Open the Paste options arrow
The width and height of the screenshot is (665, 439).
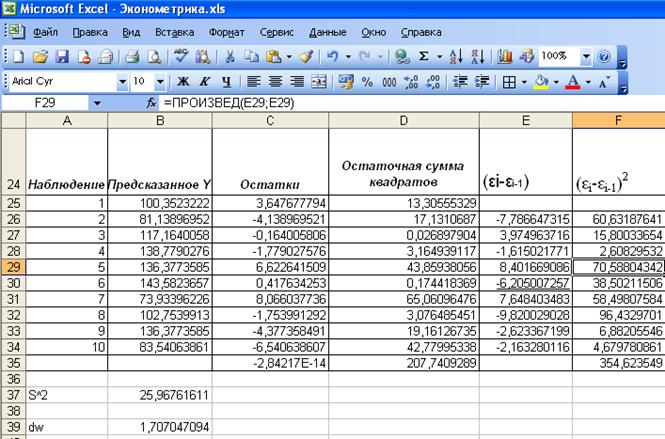tap(289, 57)
